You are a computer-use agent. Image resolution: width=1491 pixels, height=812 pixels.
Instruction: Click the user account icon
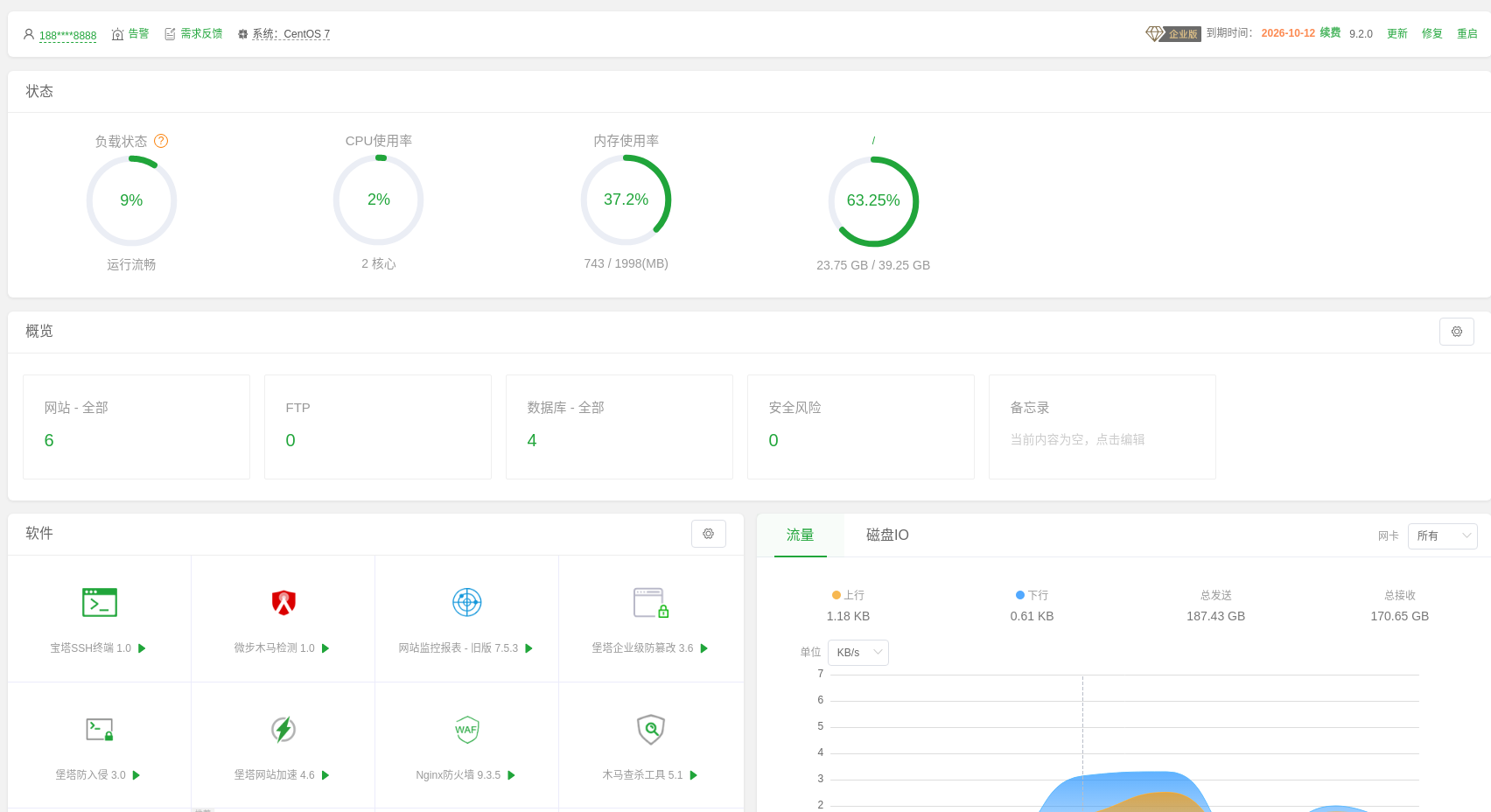29,34
